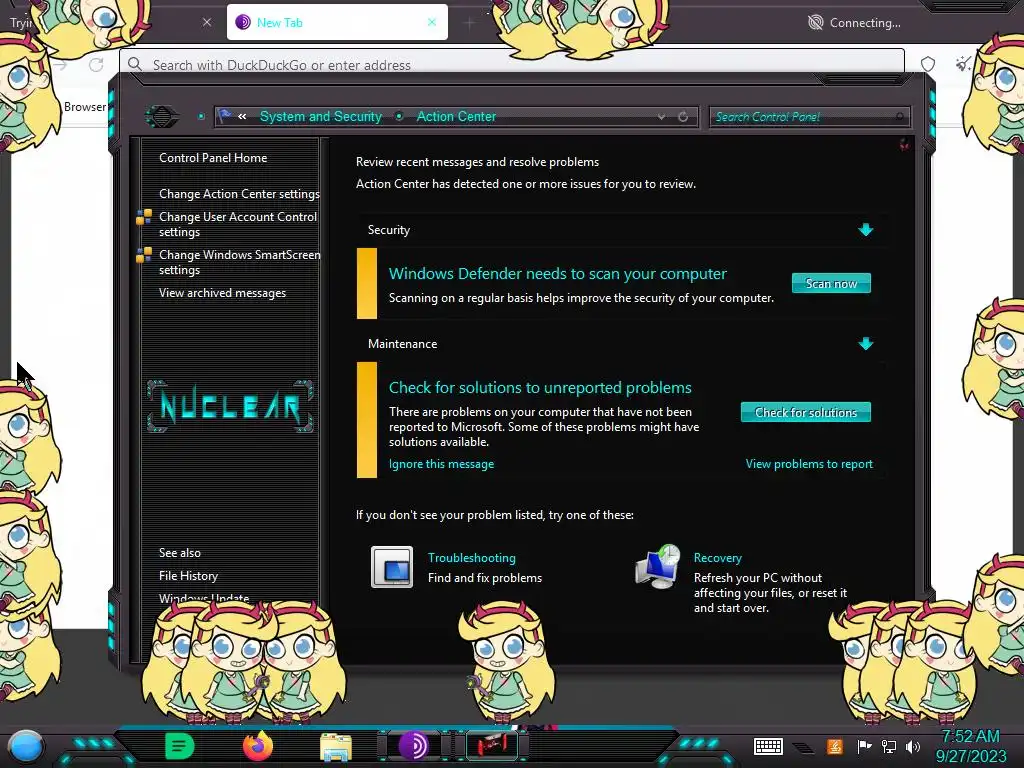Open File History under See also
Viewport: 1024px width, 768px height.
(188, 575)
